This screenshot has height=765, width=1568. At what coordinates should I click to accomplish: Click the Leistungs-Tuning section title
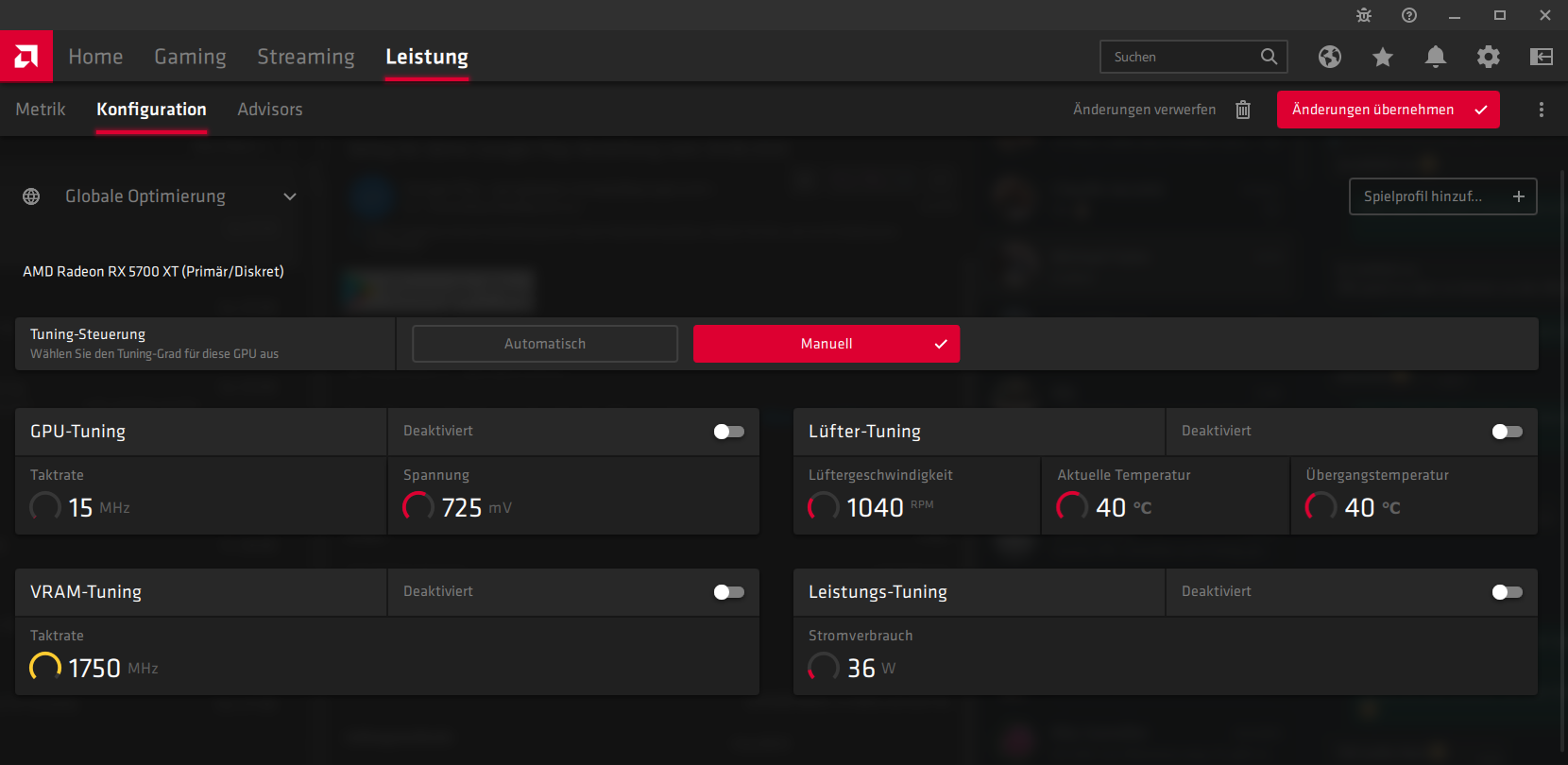pyautogui.click(x=878, y=592)
